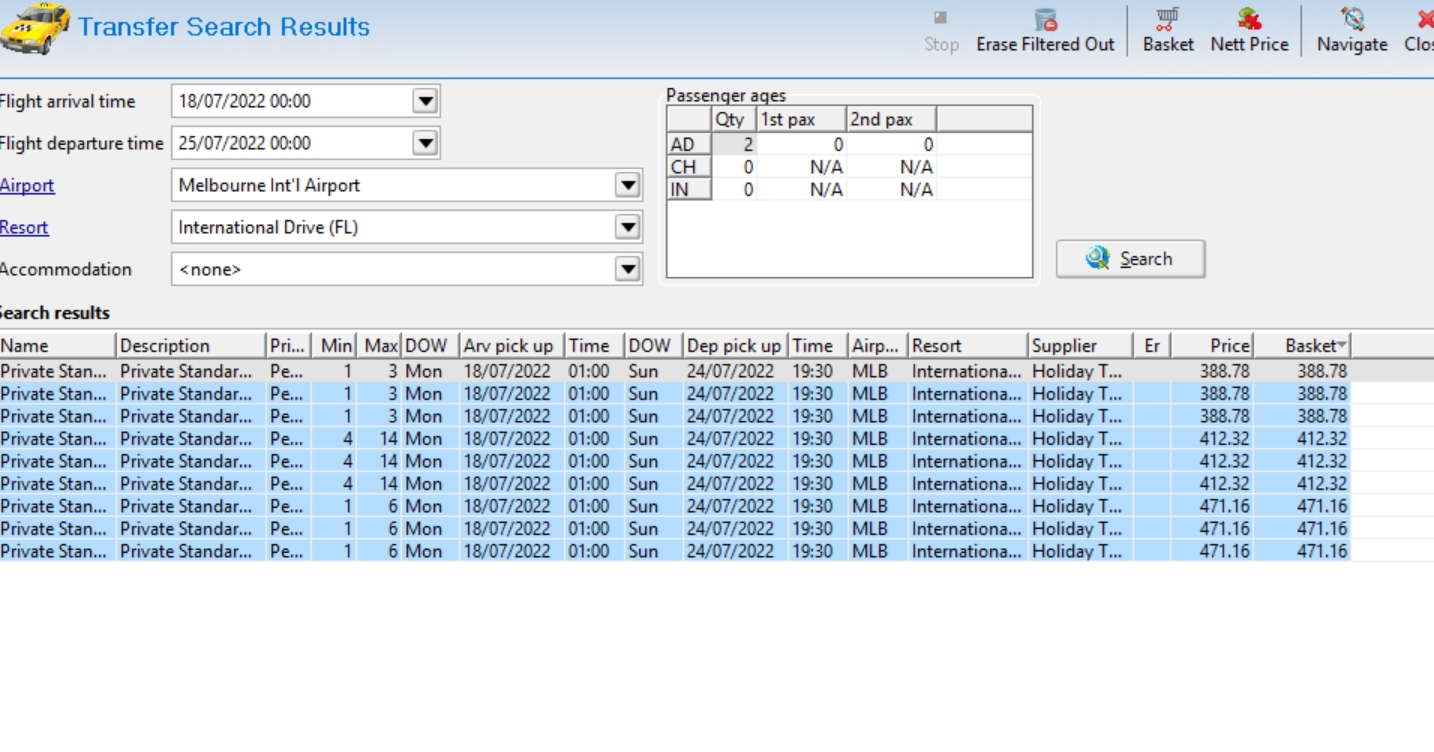Sort results by the Supplier column header
The height and width of the screenshot is (752, 1434).
pos(1080,346)
